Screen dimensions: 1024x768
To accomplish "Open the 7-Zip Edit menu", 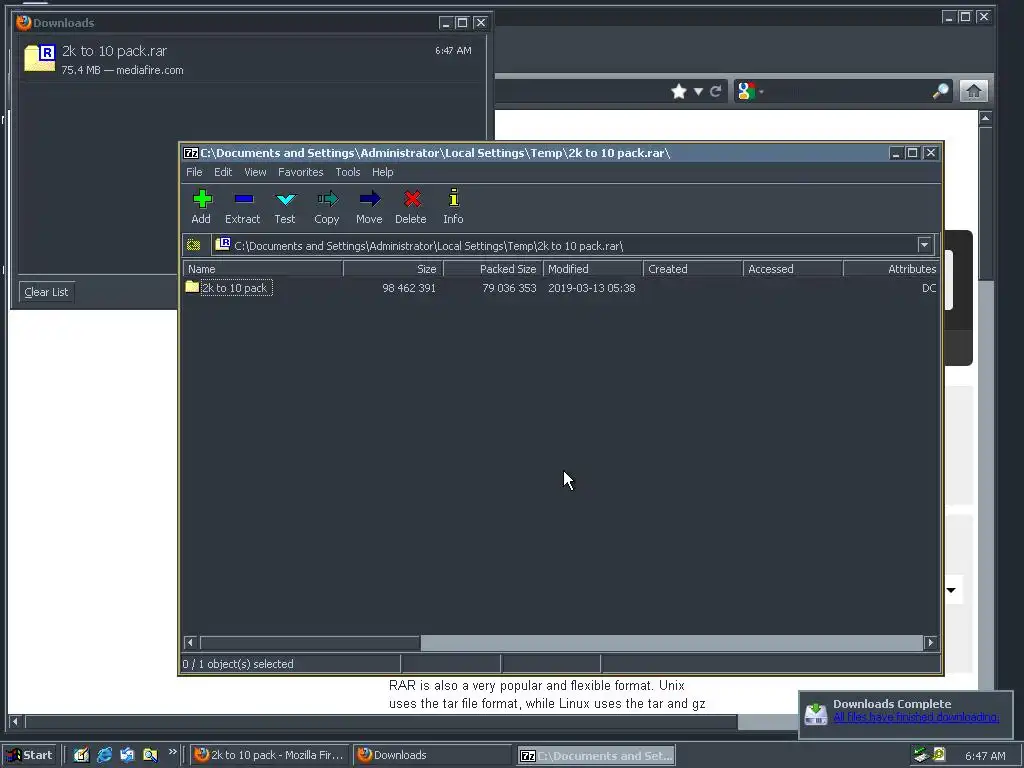I will 223,172.
